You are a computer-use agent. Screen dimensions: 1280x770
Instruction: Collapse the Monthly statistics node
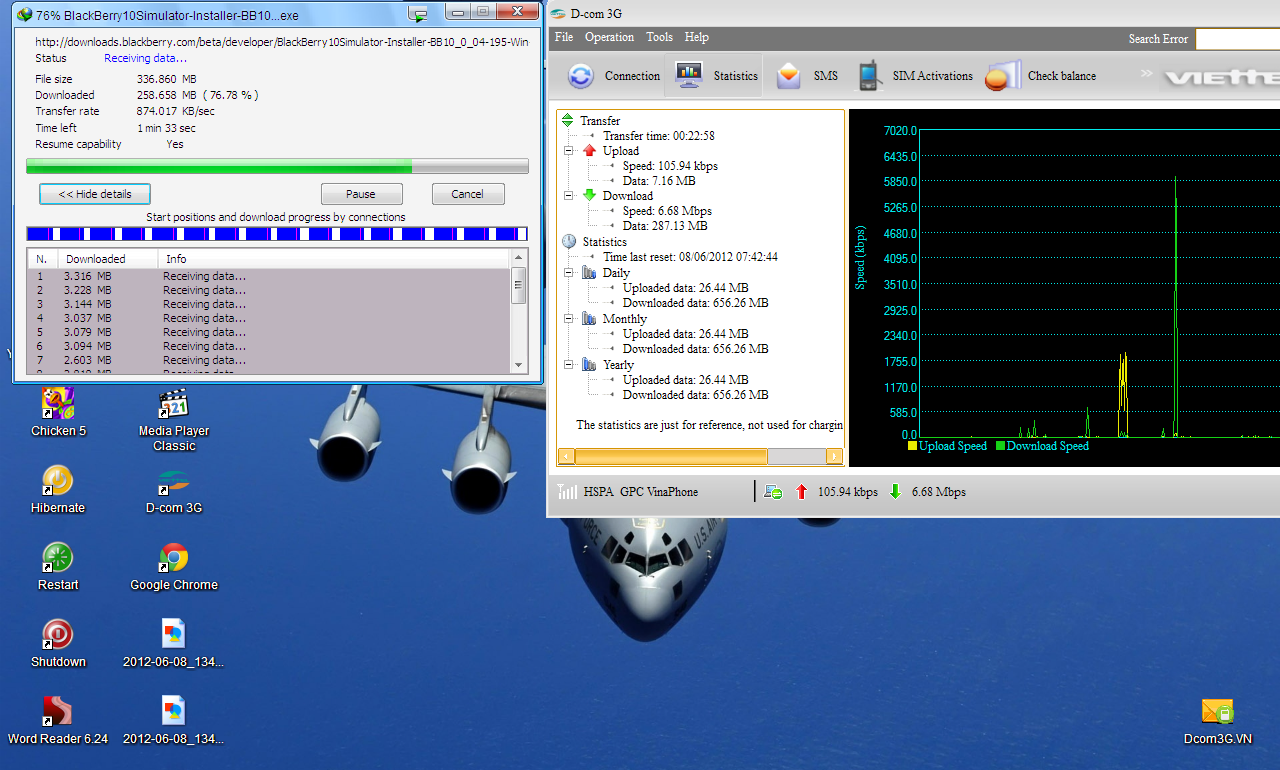coord(568,318)
